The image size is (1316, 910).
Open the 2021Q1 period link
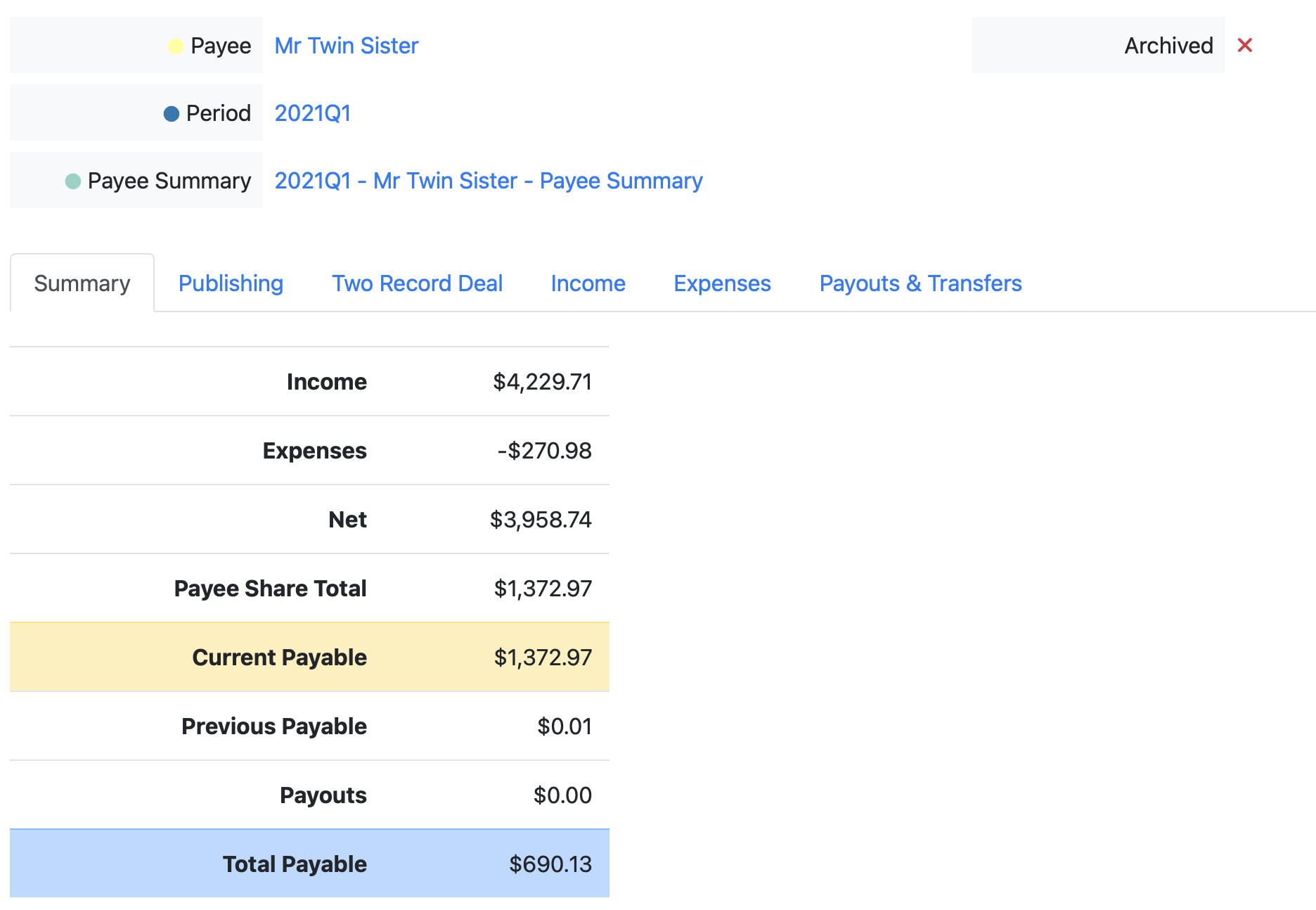312,113
